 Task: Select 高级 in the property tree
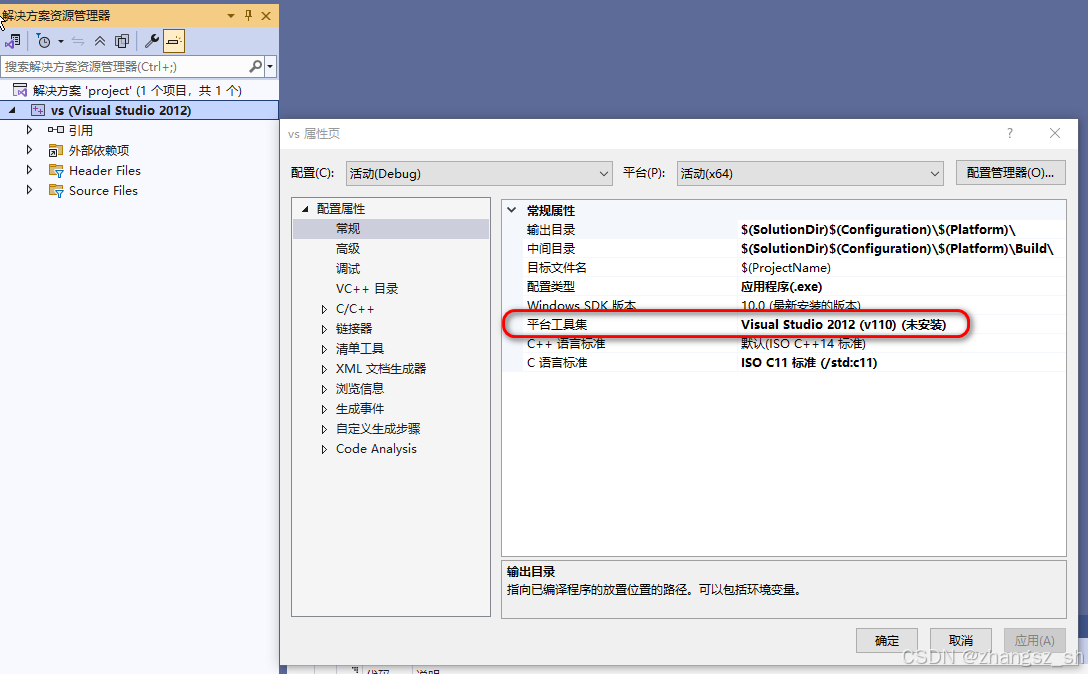point(348,248)
